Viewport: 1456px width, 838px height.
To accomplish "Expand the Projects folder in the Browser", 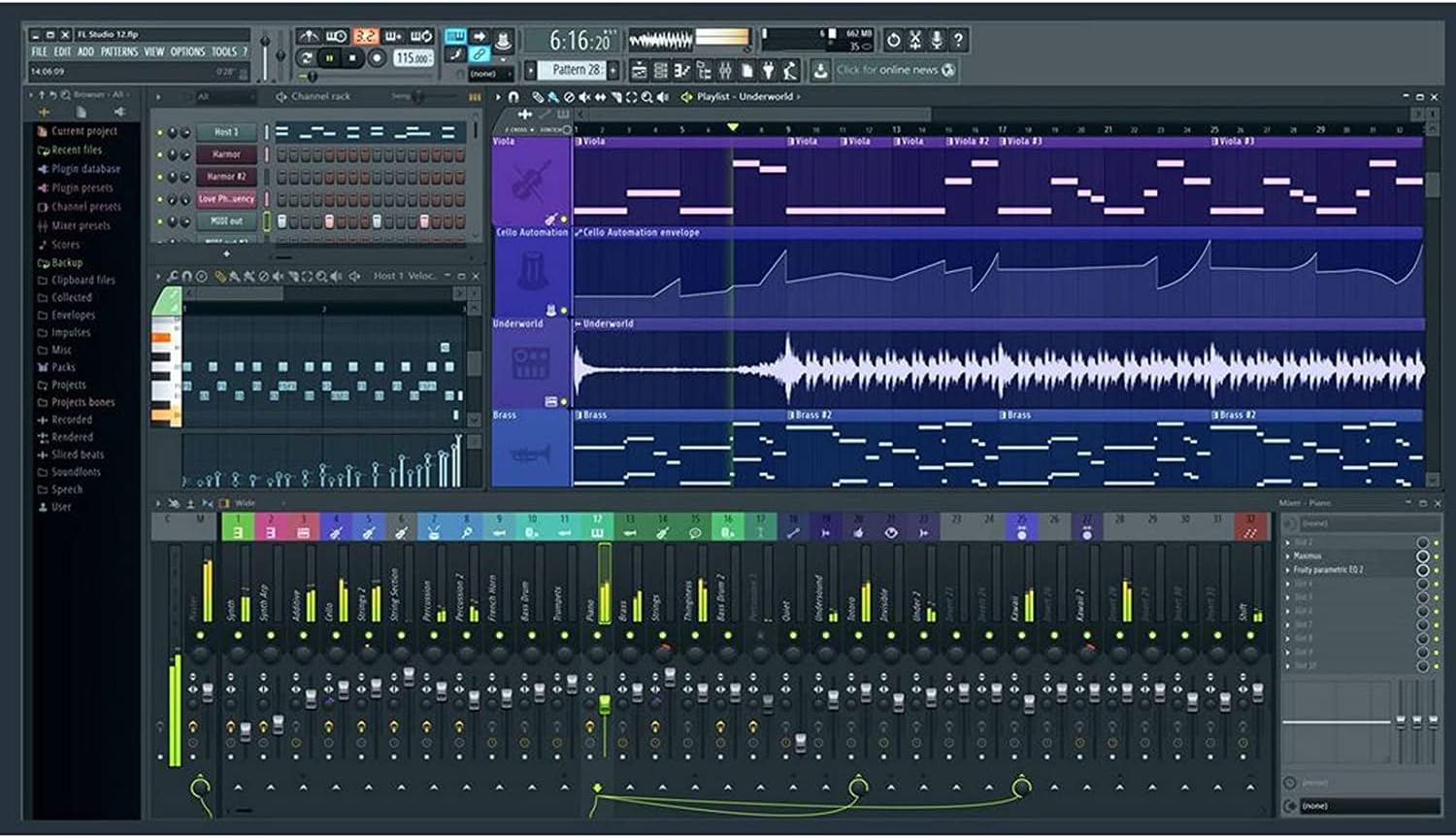I will point(68,385).
